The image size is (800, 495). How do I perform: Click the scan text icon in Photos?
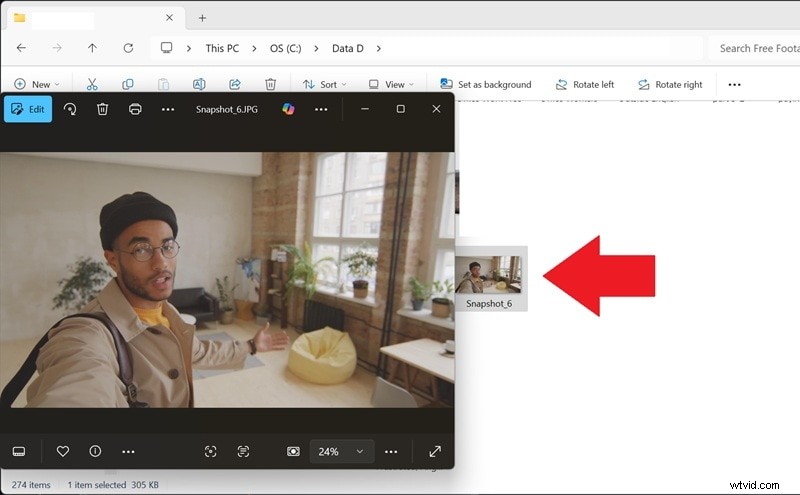point(243,451)
